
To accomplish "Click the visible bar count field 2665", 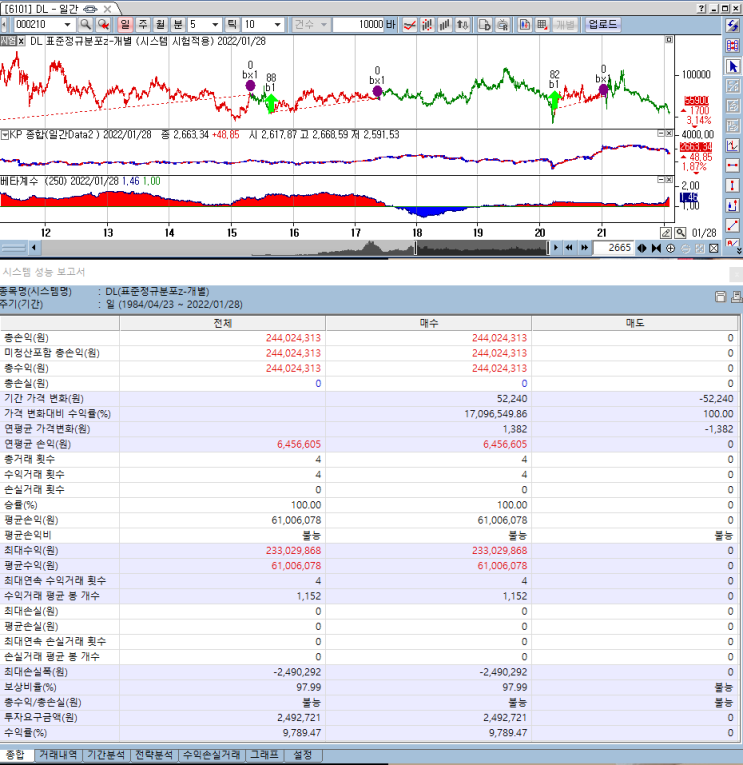I will [613, 248].
